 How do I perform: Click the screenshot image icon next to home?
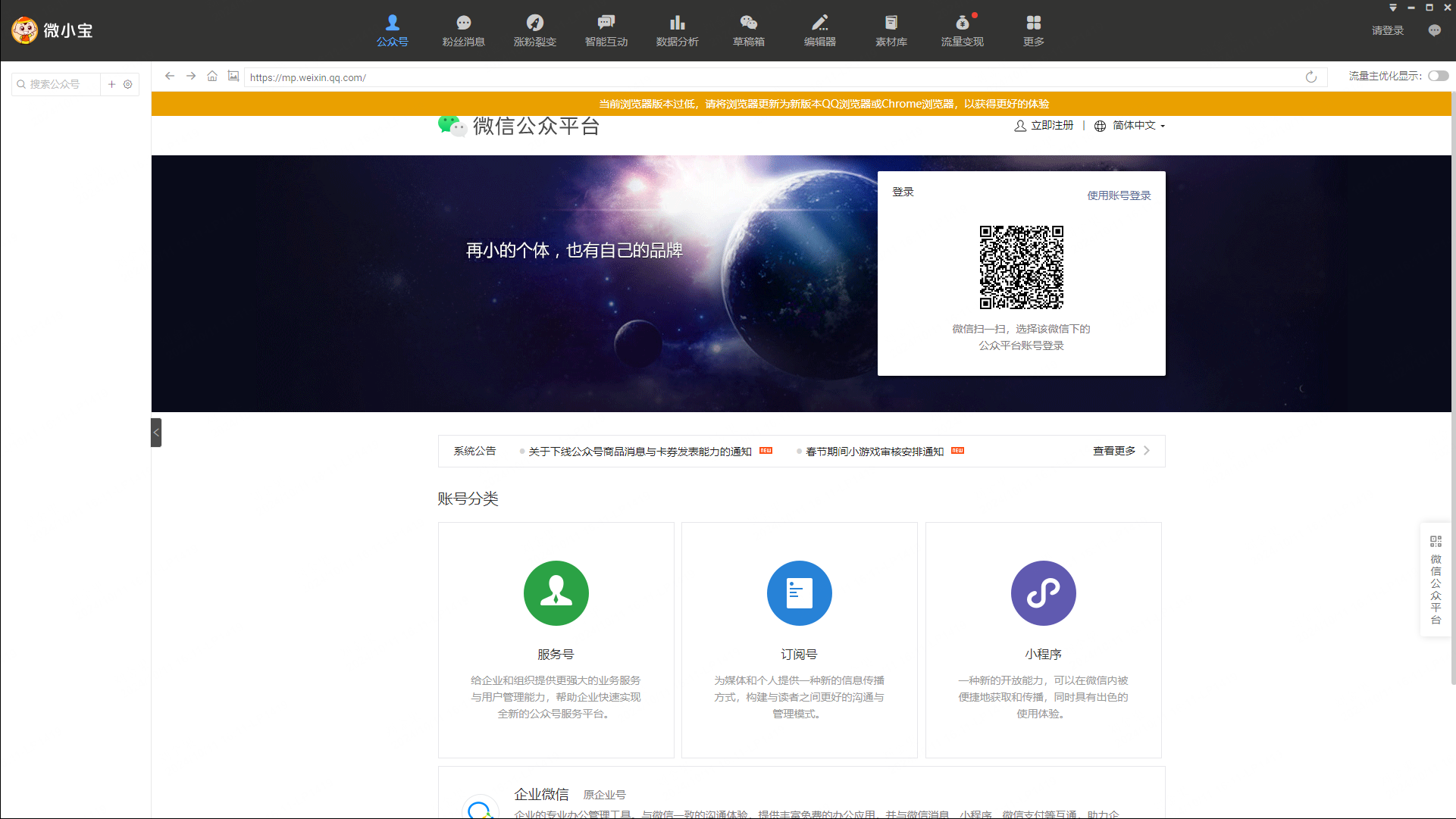point(233,77)
